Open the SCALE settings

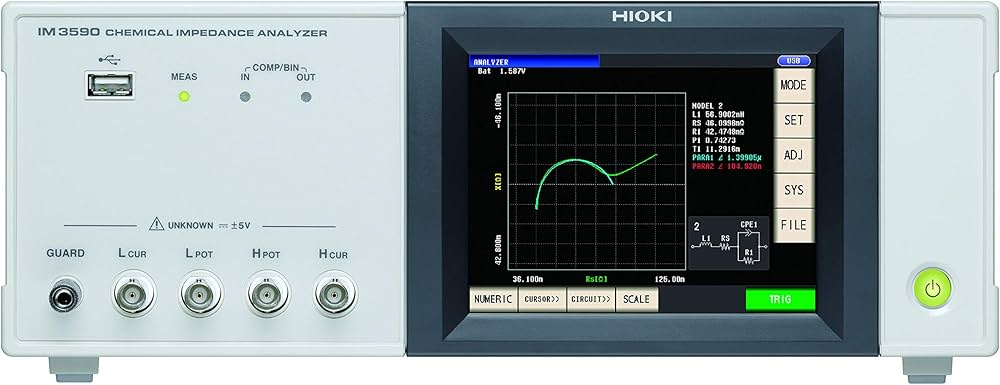(636, 300)
